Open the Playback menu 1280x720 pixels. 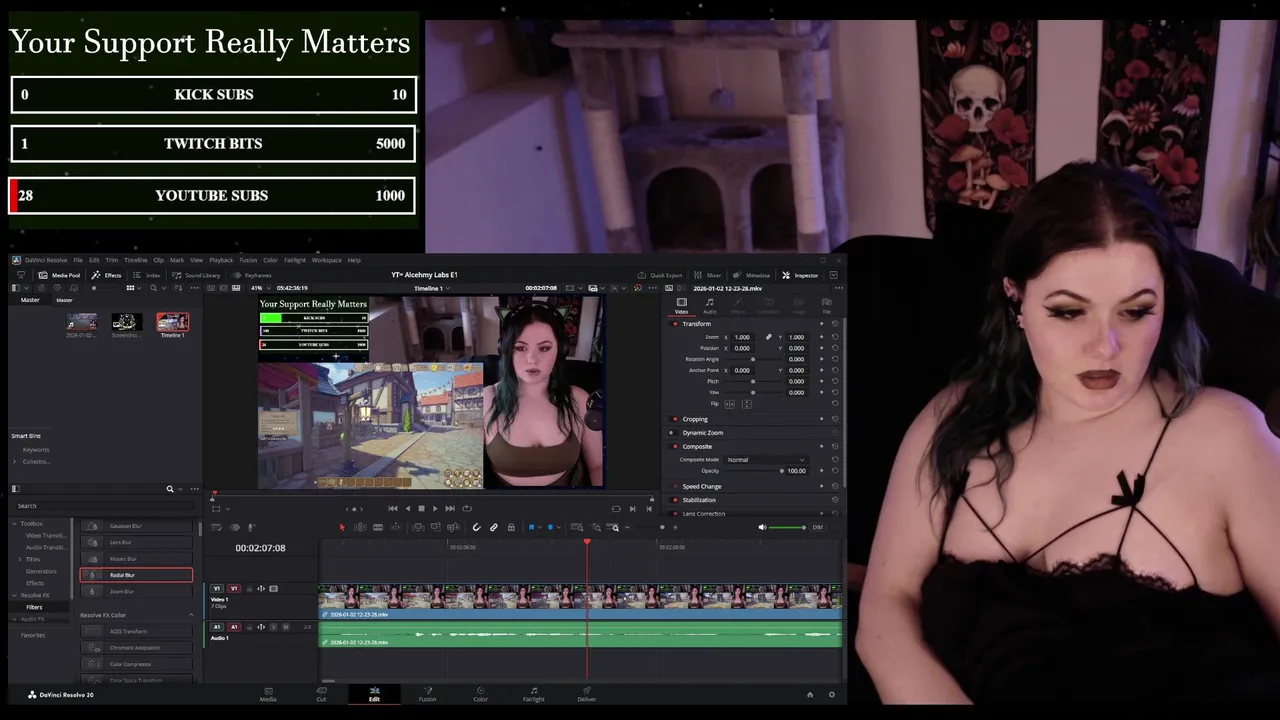[221, 260]
